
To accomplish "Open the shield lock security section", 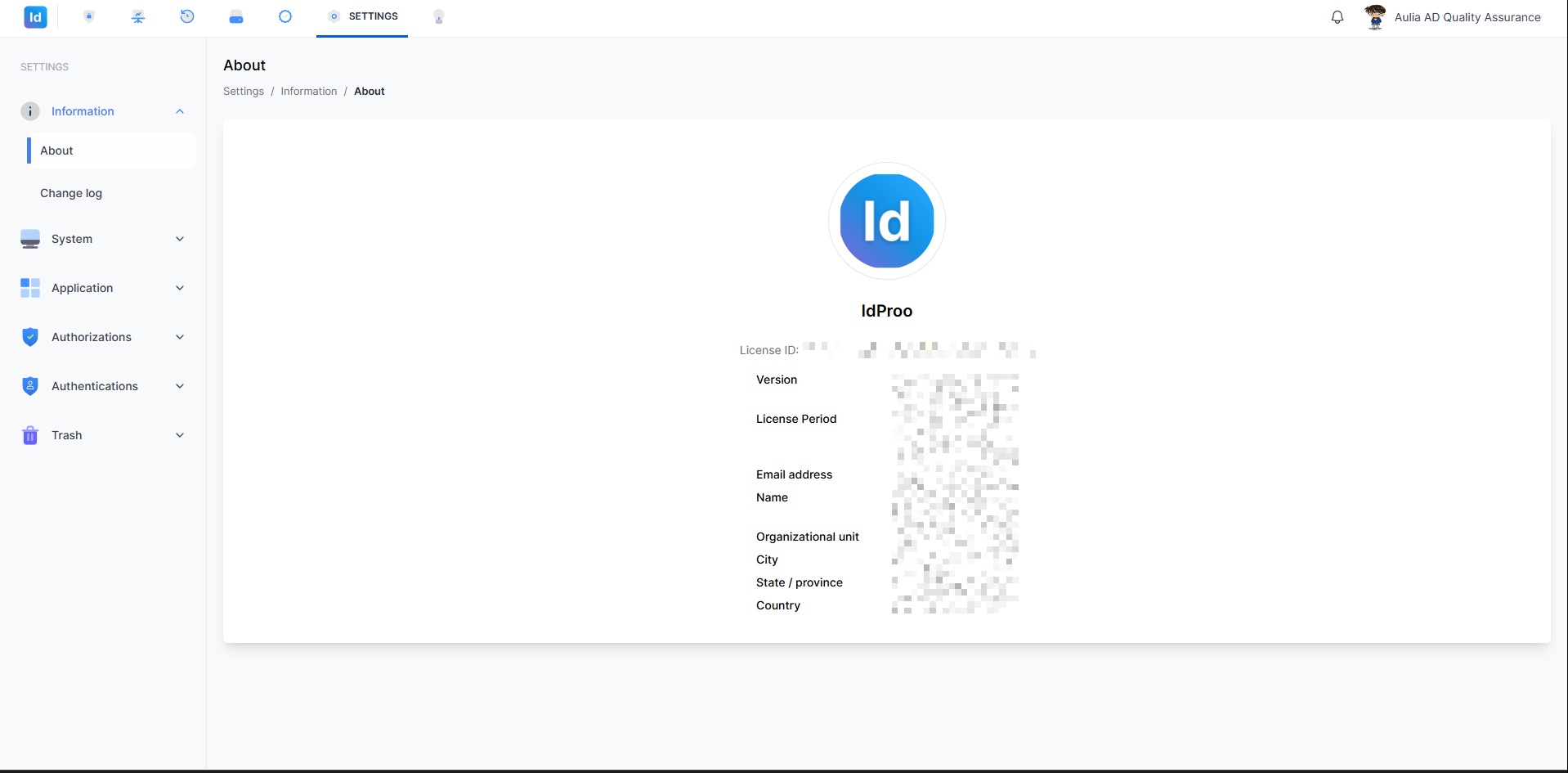I will (89, 16).
